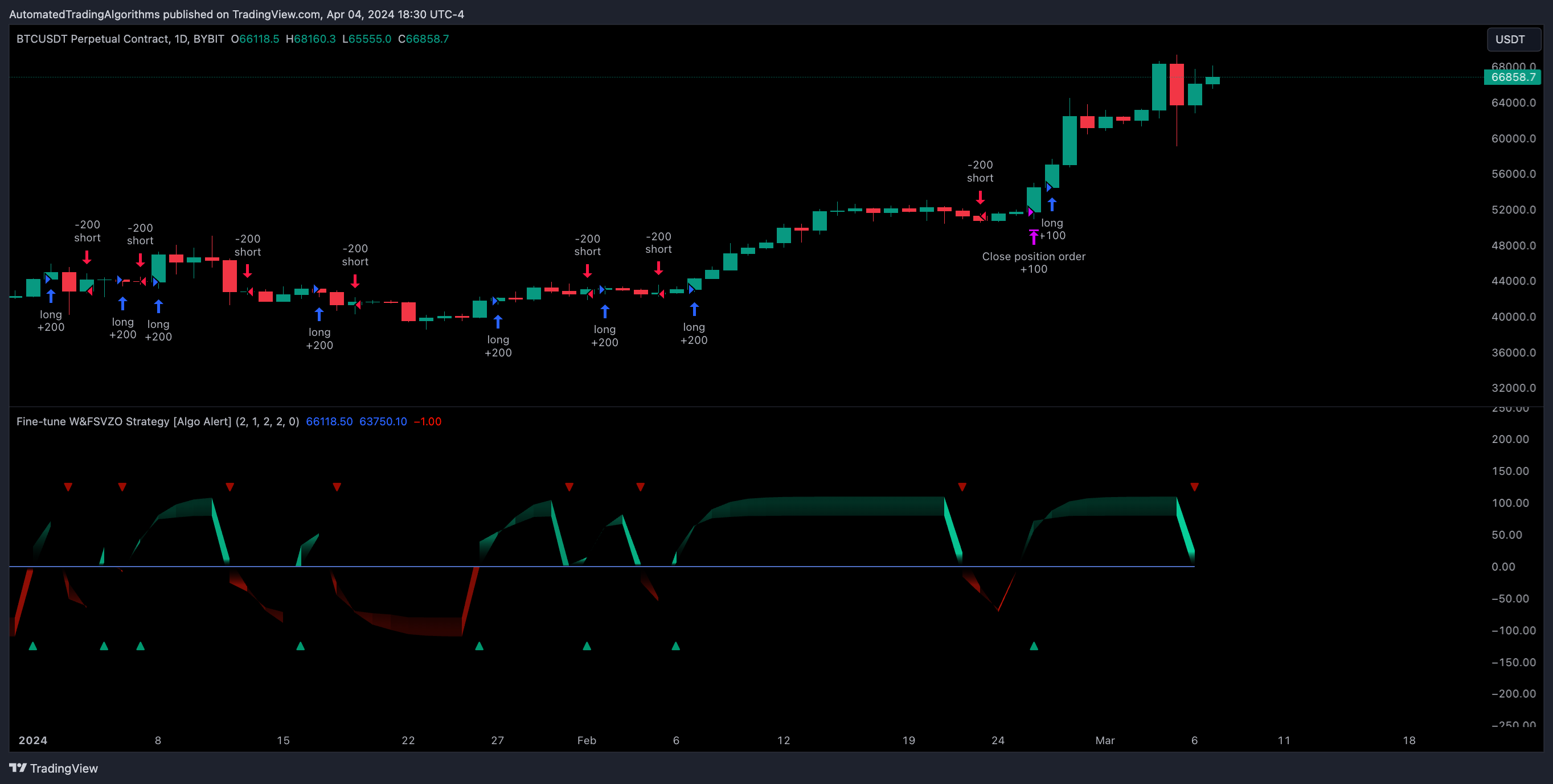Viewport: 1553px width, 784px height.
Task: Click the long +100 trade label
Action: 1052,229
